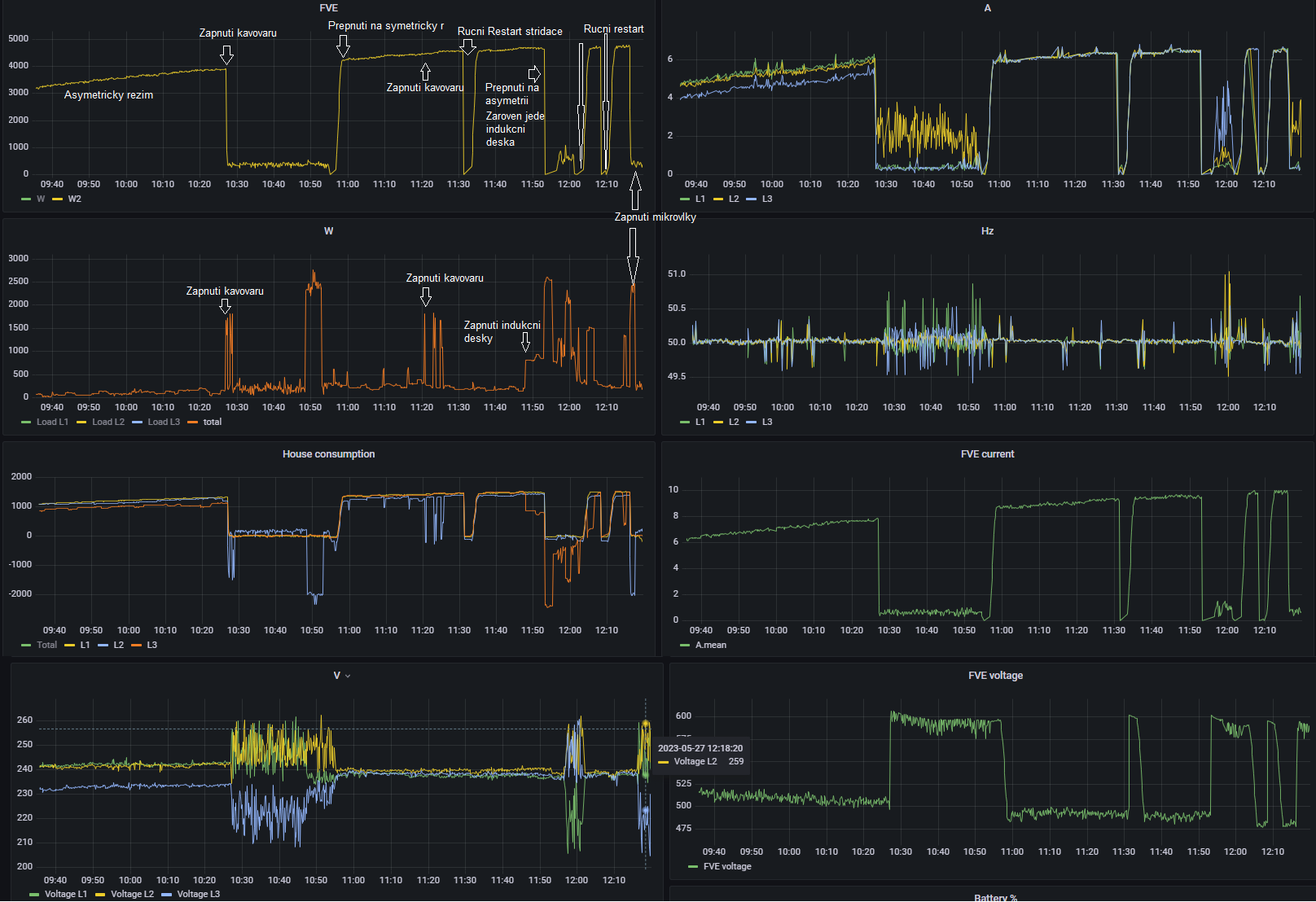Open the A panel title menu
Image resolution: width=1316 pixels, height=902 pixels.
click(x=988, y=8)
